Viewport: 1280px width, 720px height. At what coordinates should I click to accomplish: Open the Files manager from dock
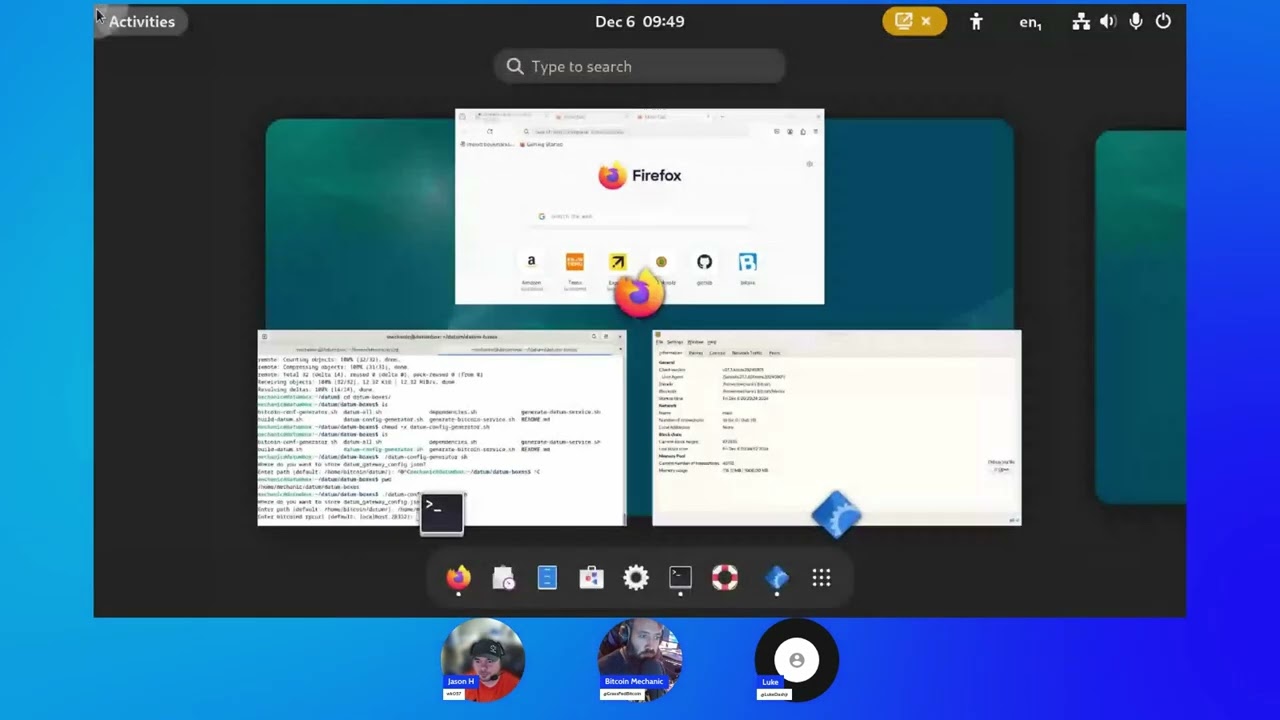[547, 577]
